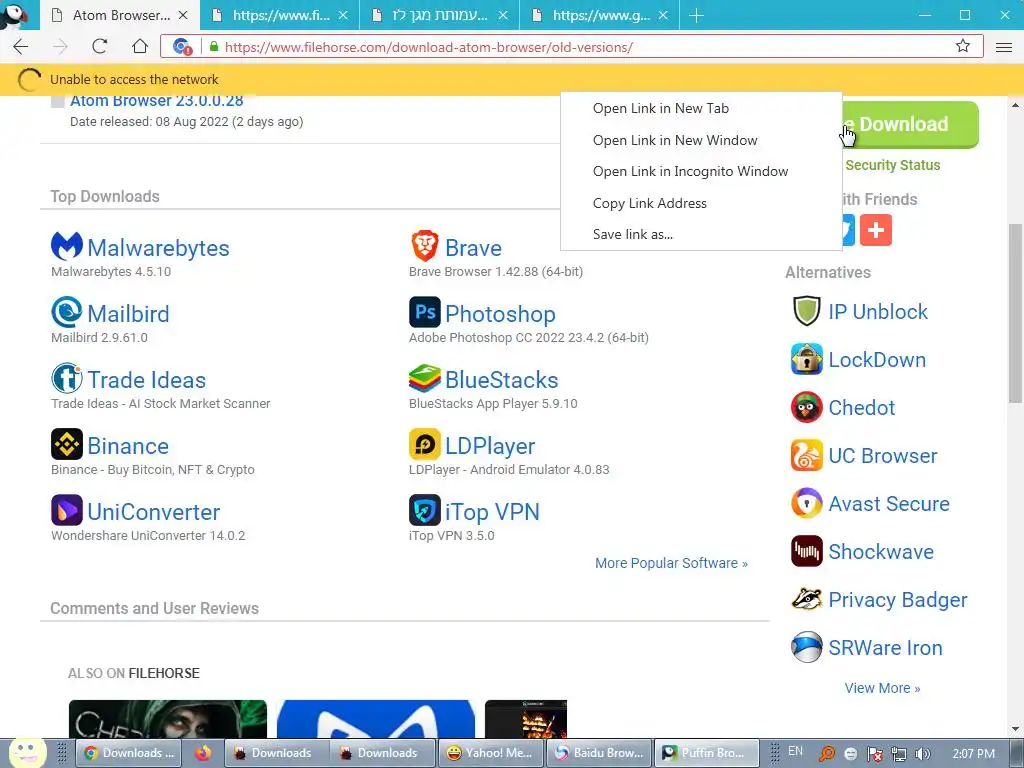Close the Atom Browser tab
This screenshot has height=768, width=1024.
(184, 15)
